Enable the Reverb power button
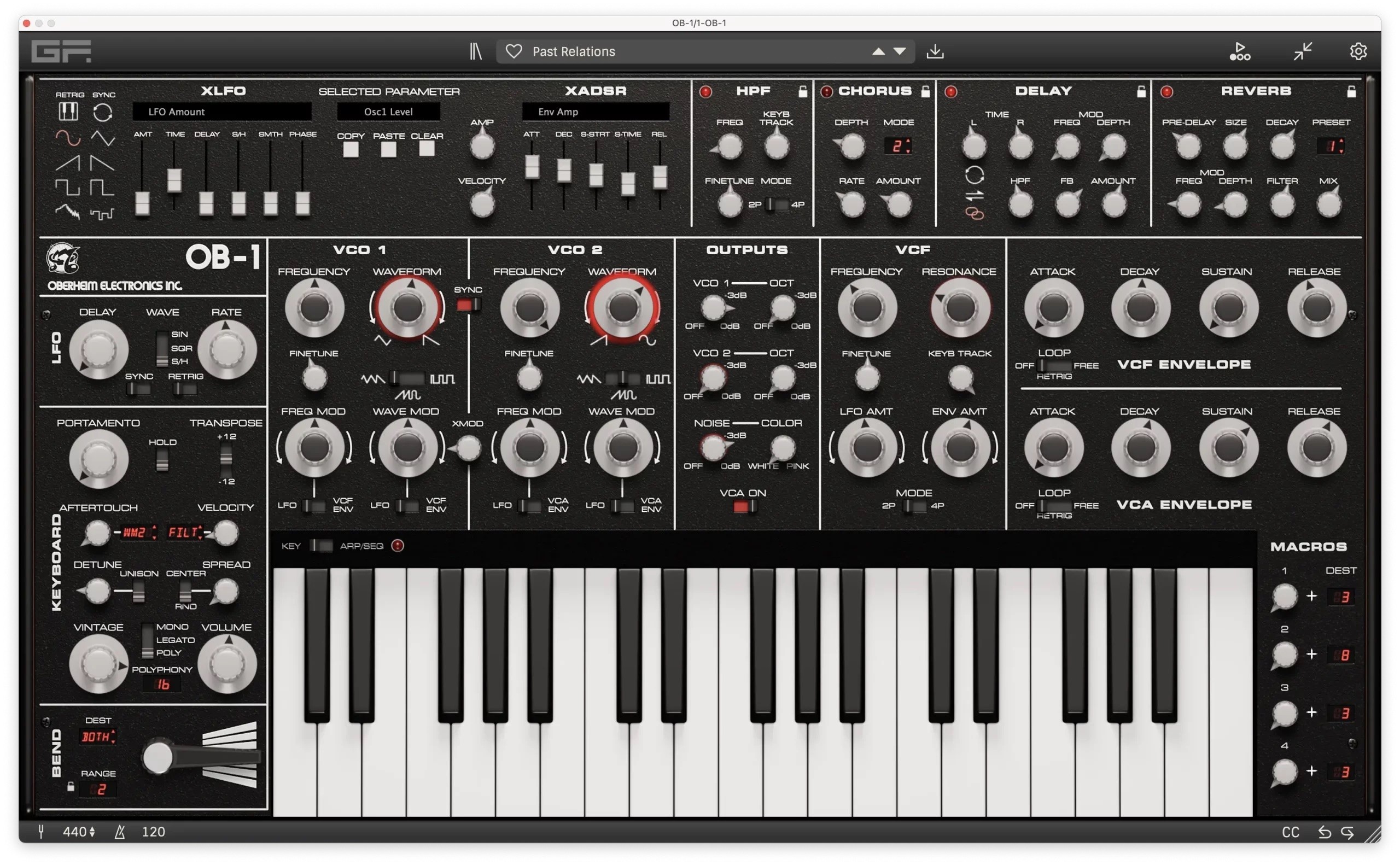The height and width of the screenshot is (865, 1400). tap(1167, 91)
